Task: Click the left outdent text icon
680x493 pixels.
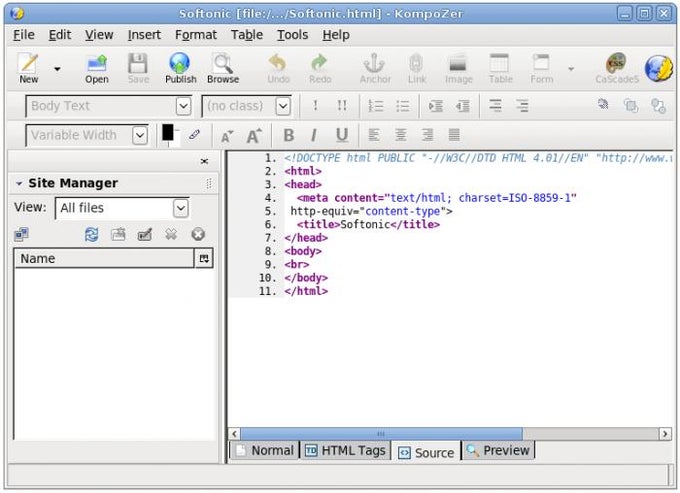Action: [436, 105]
